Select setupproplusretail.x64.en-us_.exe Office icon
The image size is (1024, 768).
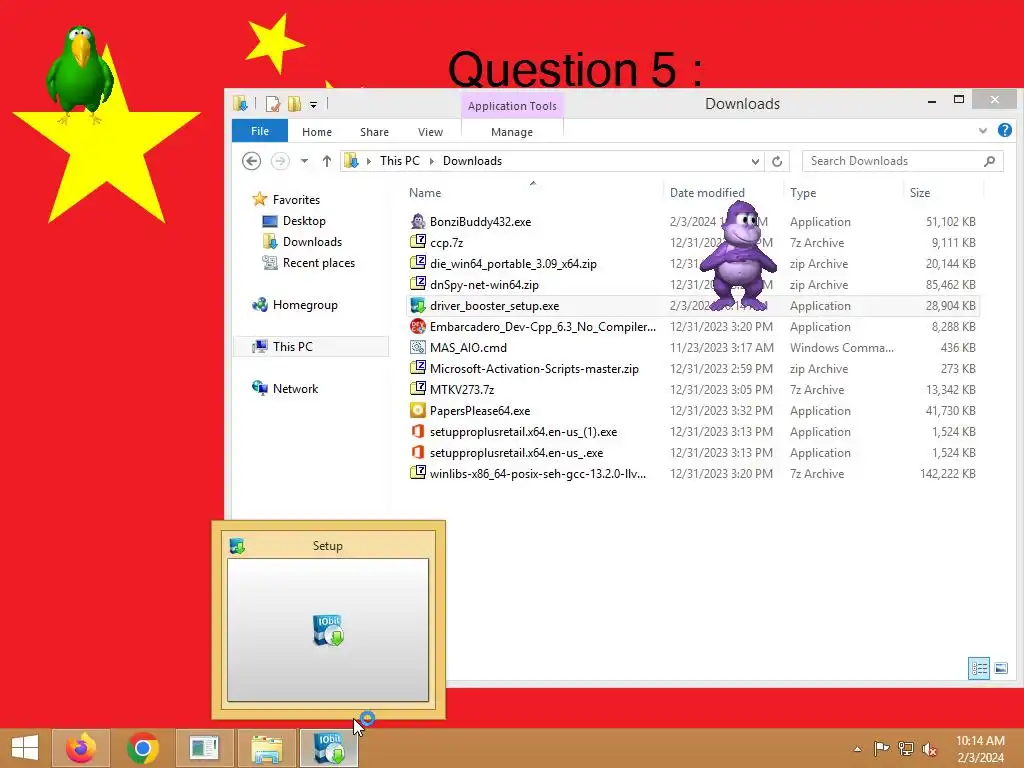point(417,452)
